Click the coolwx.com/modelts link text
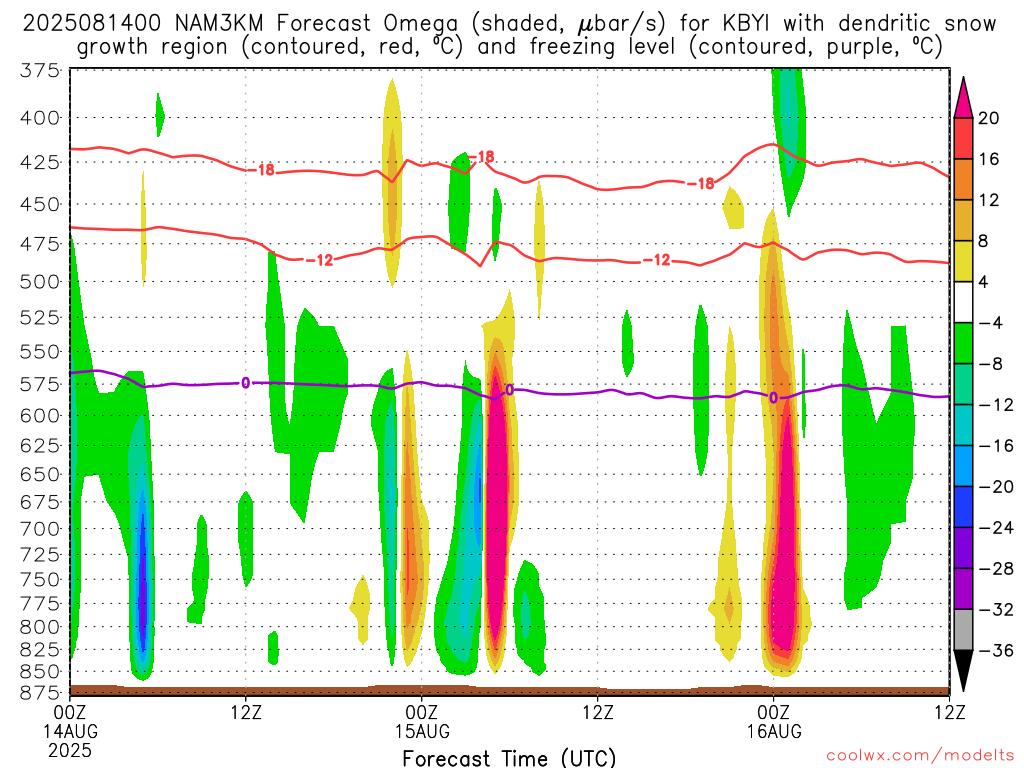 (x=920, y=756)
